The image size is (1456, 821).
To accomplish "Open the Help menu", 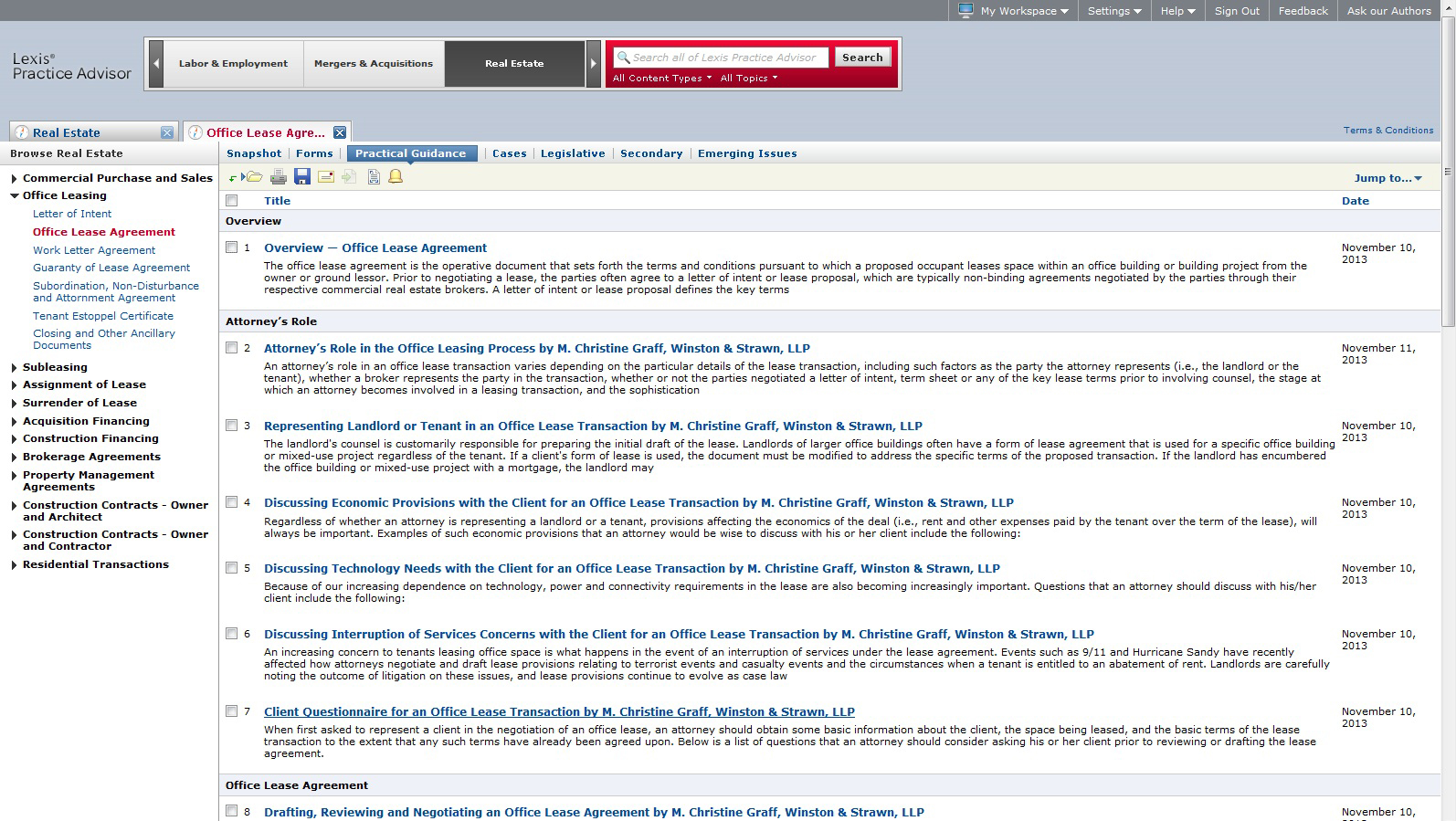I will click(x=1178, y=11).
